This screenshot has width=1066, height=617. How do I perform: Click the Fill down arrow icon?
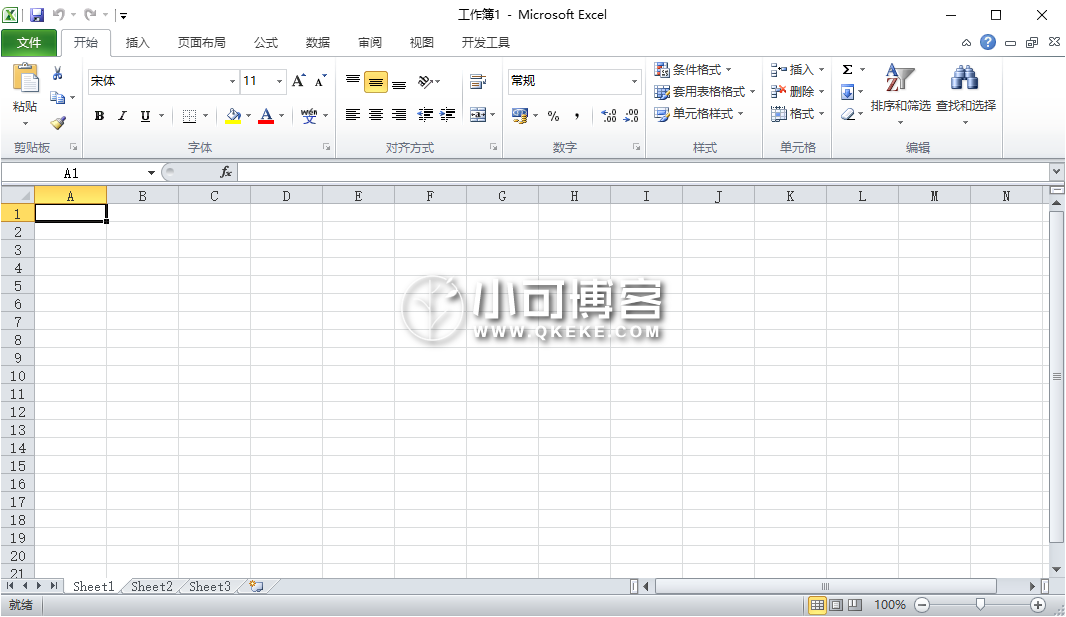[x=848, y=92]
